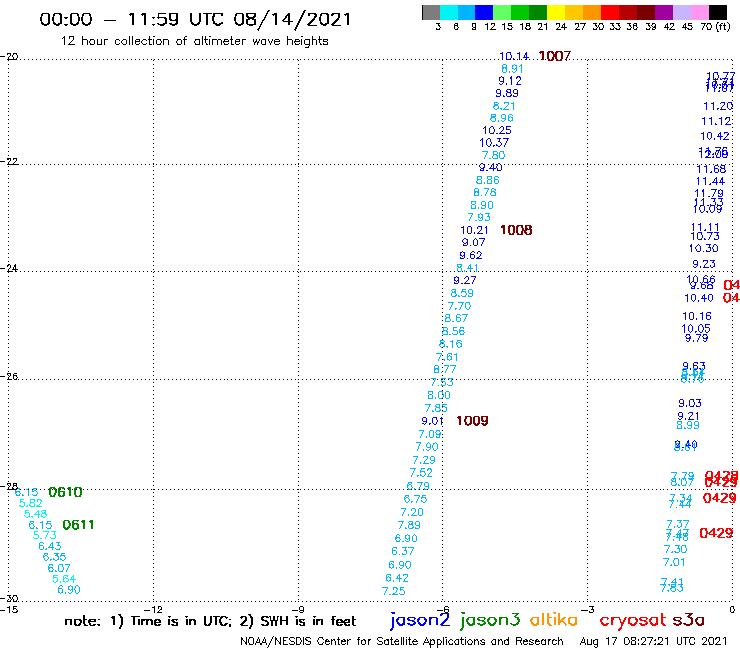Click the bright red legend swatch
740x650 pixels.
[610, 12]
